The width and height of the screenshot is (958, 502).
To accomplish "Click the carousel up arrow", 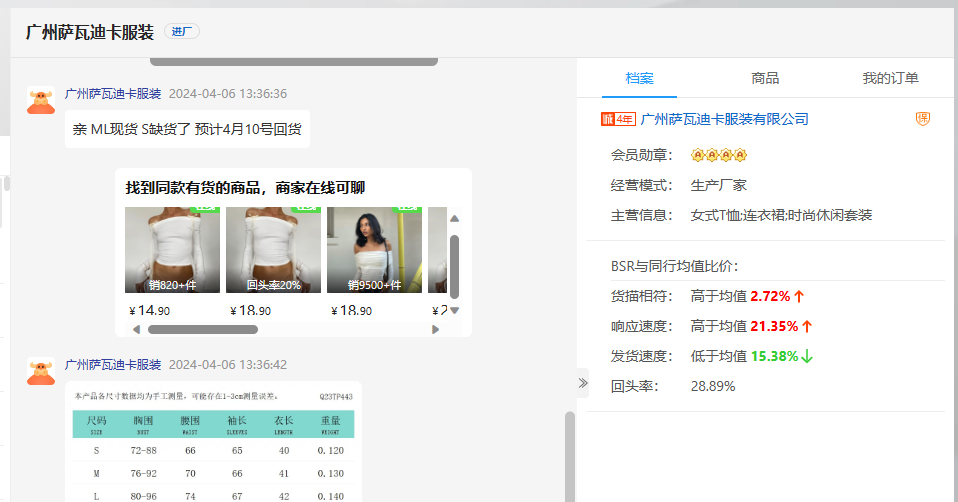I will [454, 218].
